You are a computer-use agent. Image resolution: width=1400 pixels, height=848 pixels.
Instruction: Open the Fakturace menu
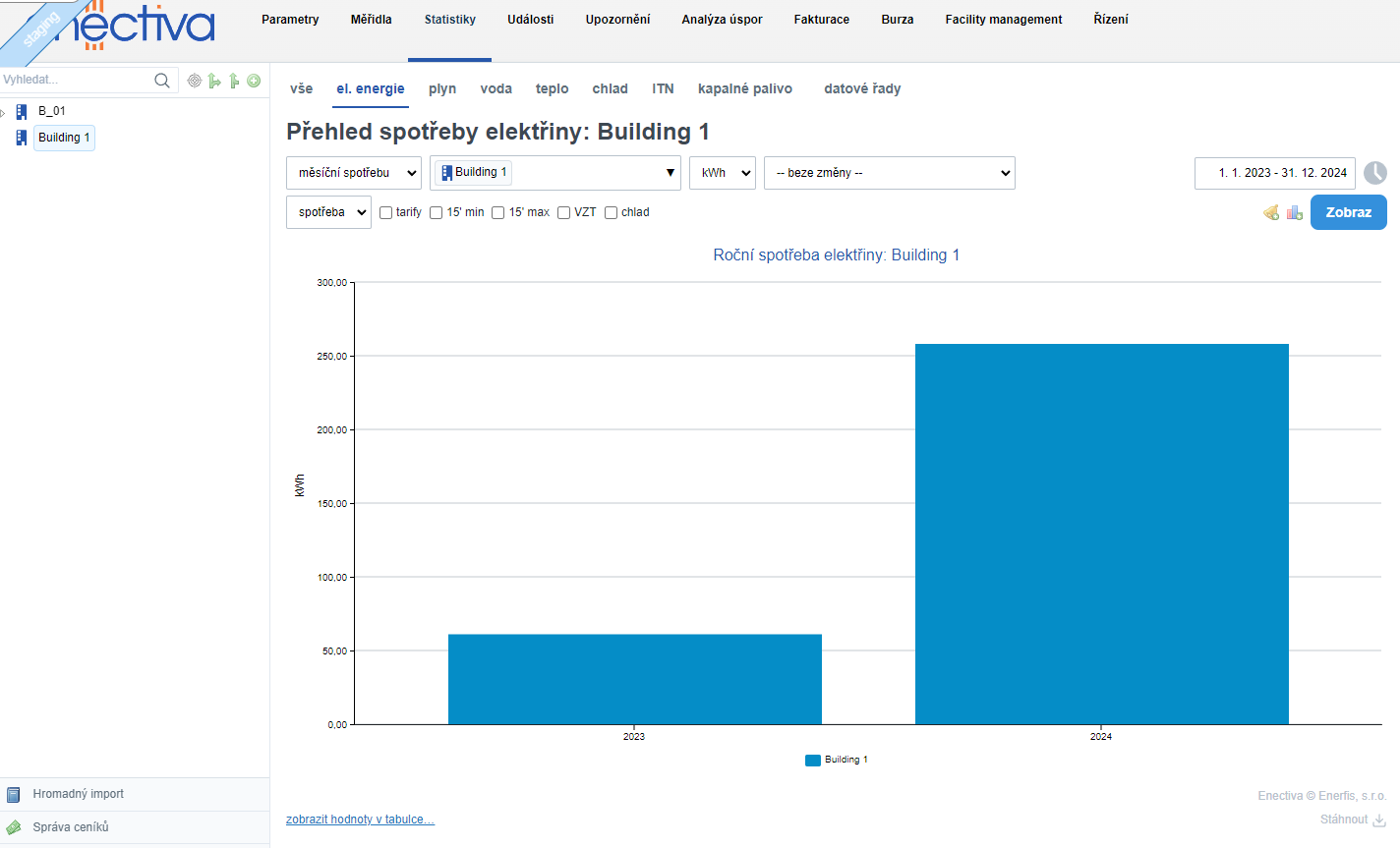pos(821,20)
